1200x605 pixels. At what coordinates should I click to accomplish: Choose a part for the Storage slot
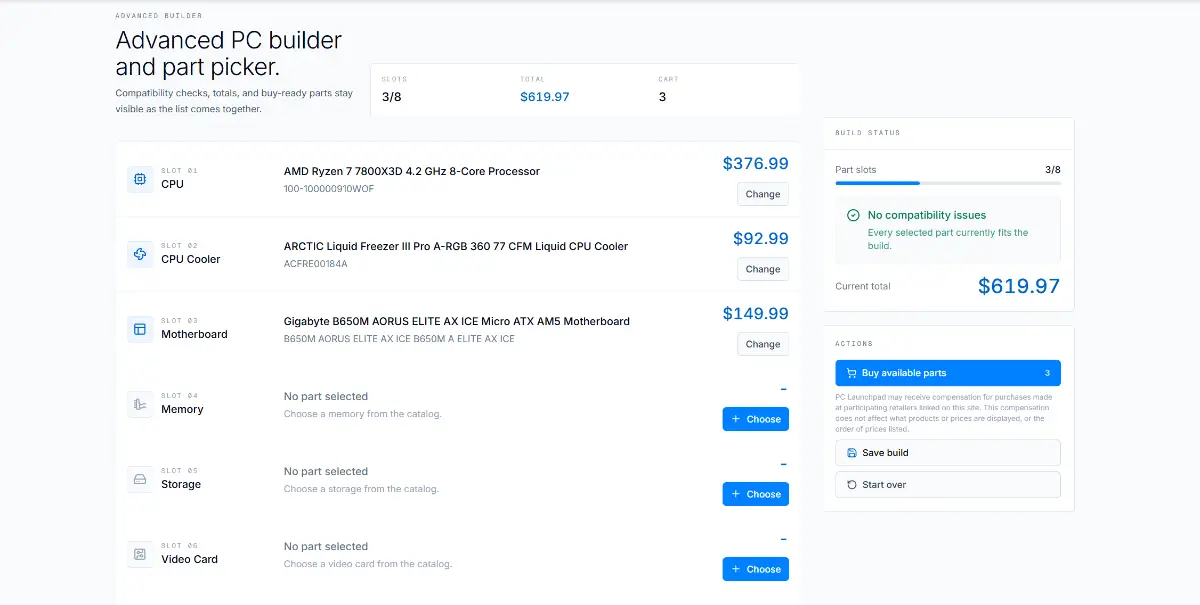tap(756, 494)
